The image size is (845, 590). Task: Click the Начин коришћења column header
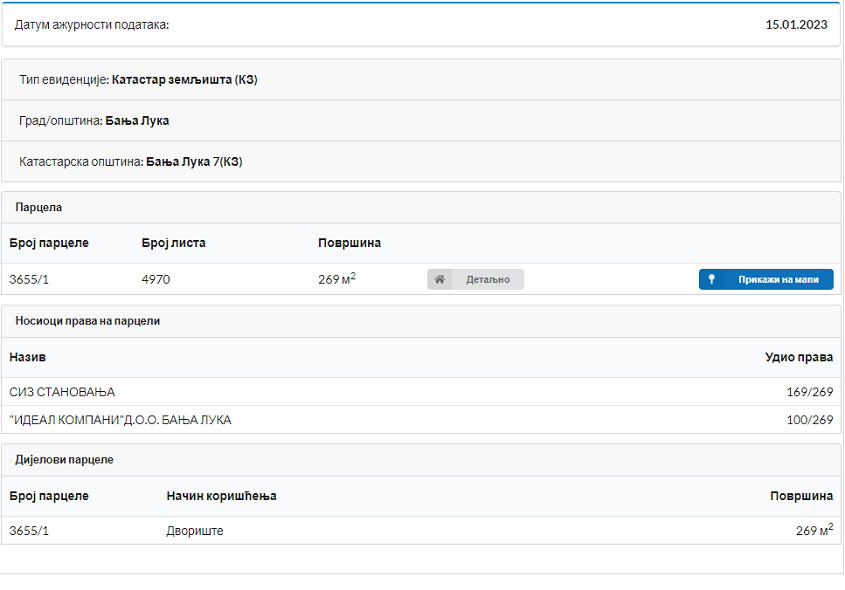tap(221, 496)
